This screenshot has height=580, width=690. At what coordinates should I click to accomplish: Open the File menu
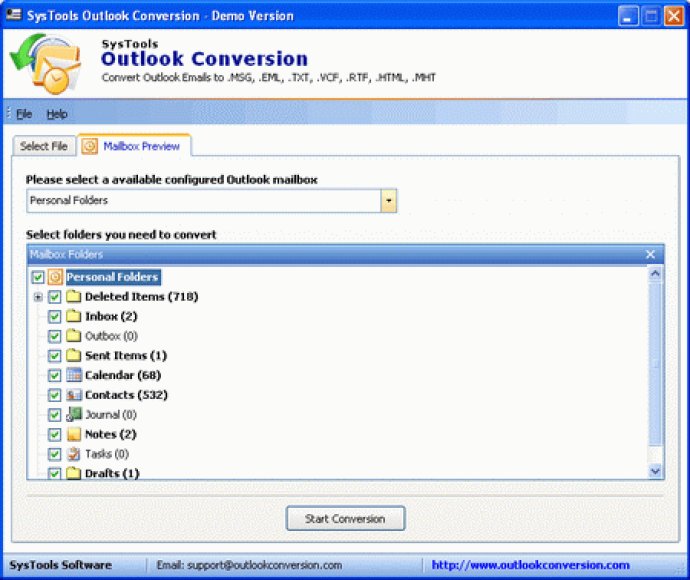24,114
